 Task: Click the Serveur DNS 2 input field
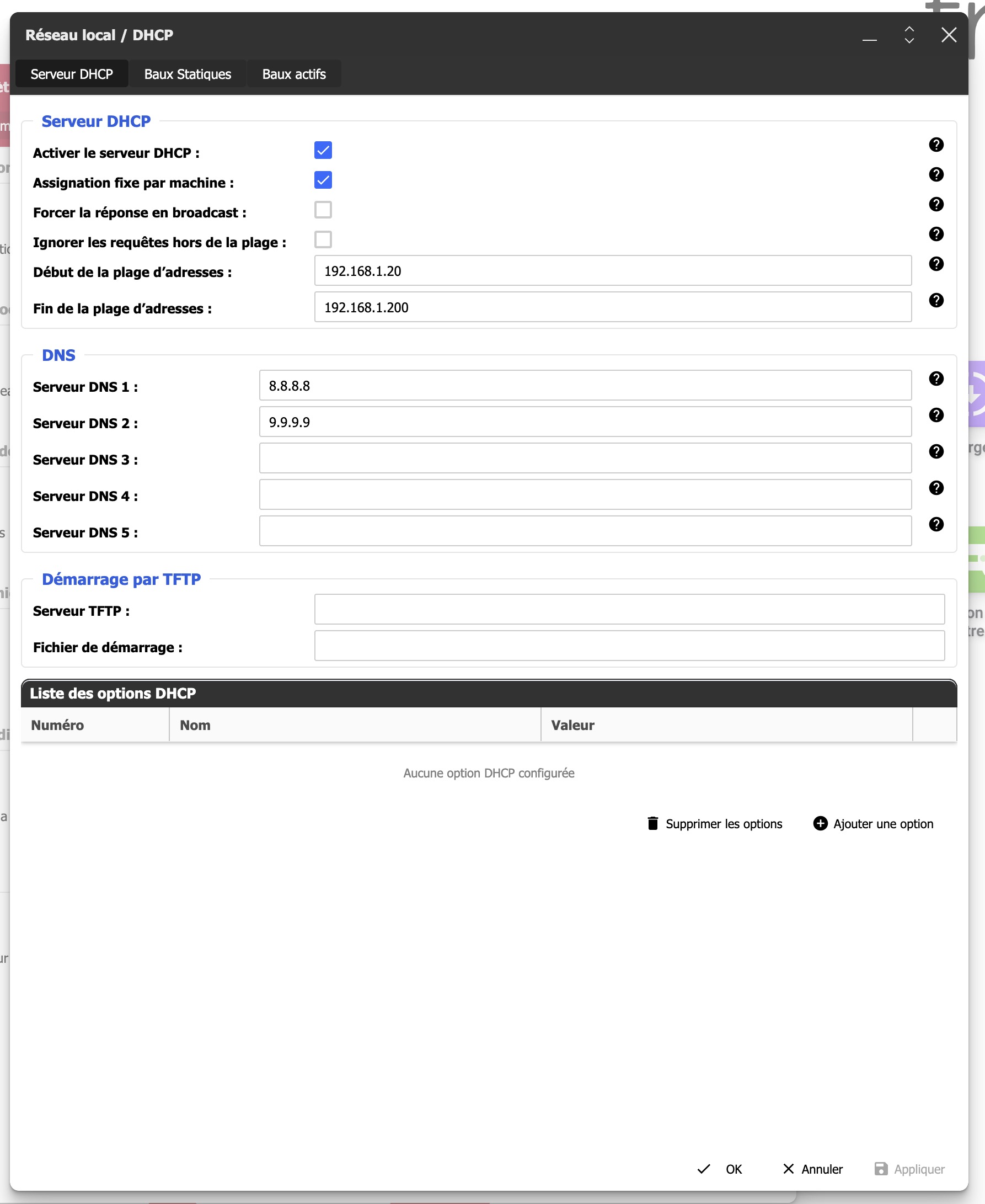coord(586,422)
